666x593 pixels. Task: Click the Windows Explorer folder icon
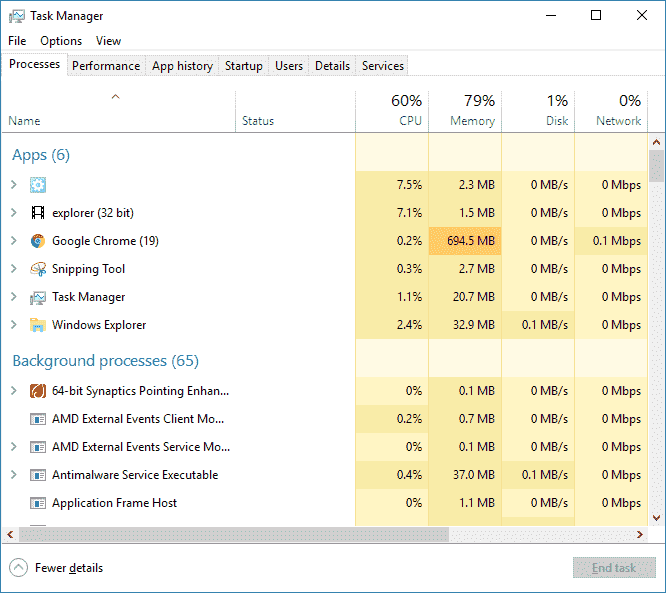pyautogui.click(x=38, y=325)
